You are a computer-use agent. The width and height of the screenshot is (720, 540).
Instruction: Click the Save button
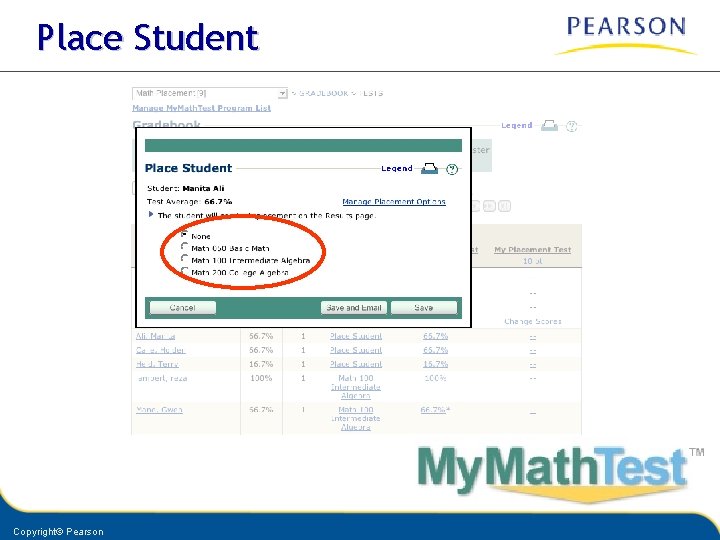coord(424,308)
